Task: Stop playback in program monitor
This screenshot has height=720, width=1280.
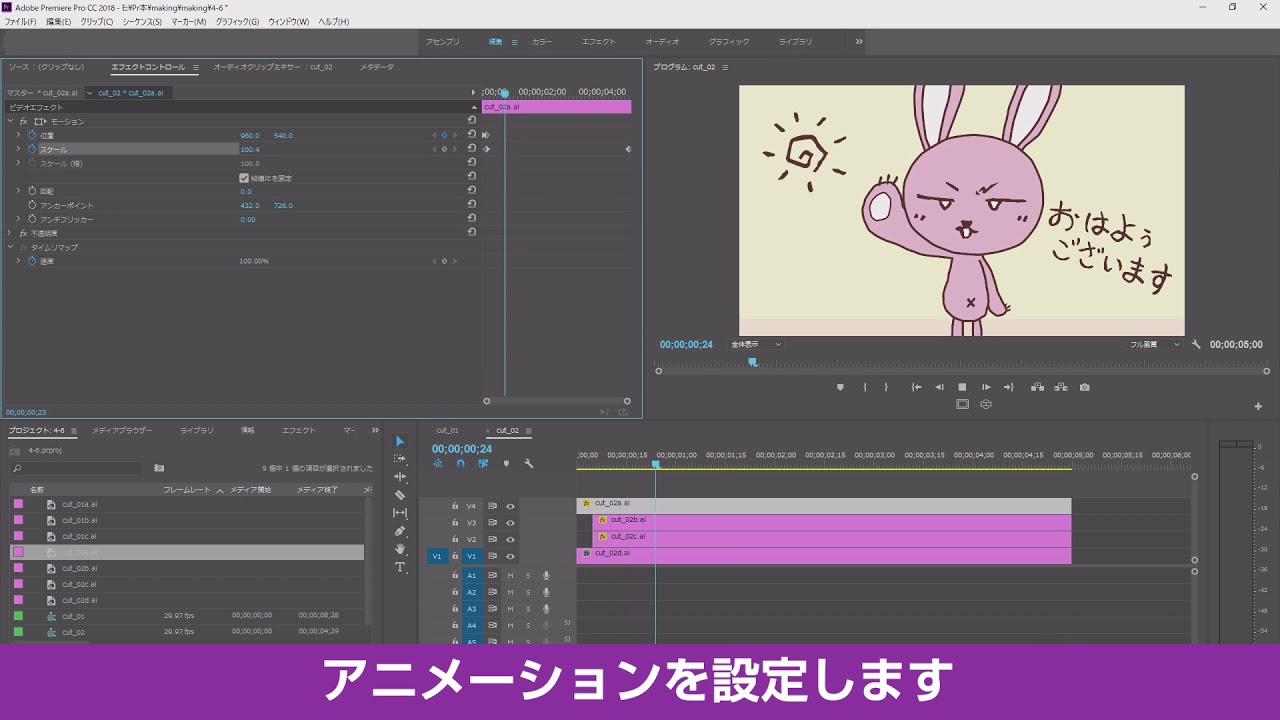Action: coord(962,387)
